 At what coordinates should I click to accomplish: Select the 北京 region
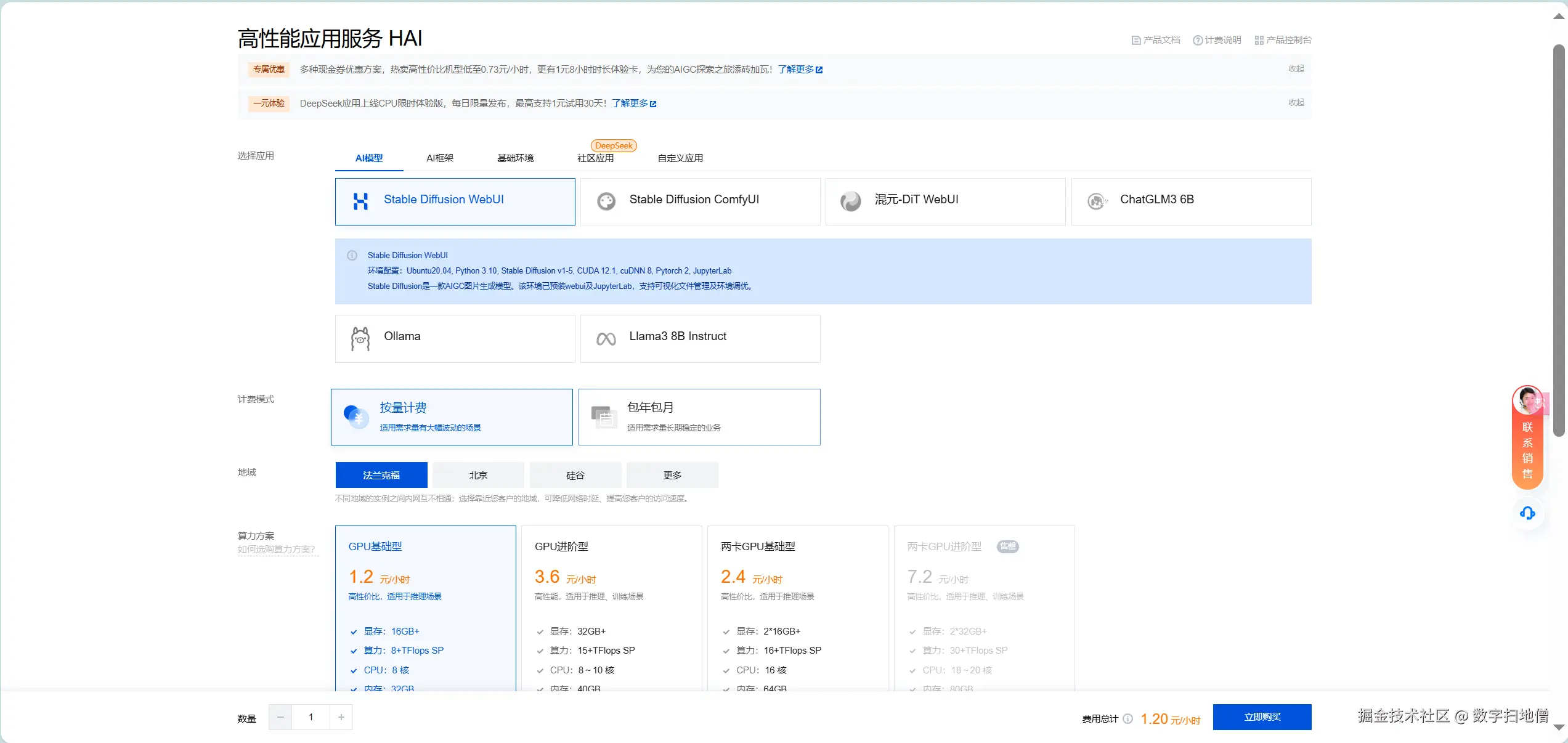pos(478,475)
